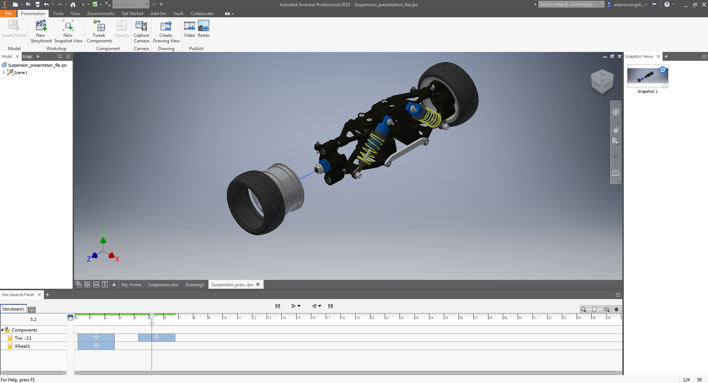Click the New Storyboard ribbon button
The width and height of the screenshot is (708, 383).
coord(41,31)
